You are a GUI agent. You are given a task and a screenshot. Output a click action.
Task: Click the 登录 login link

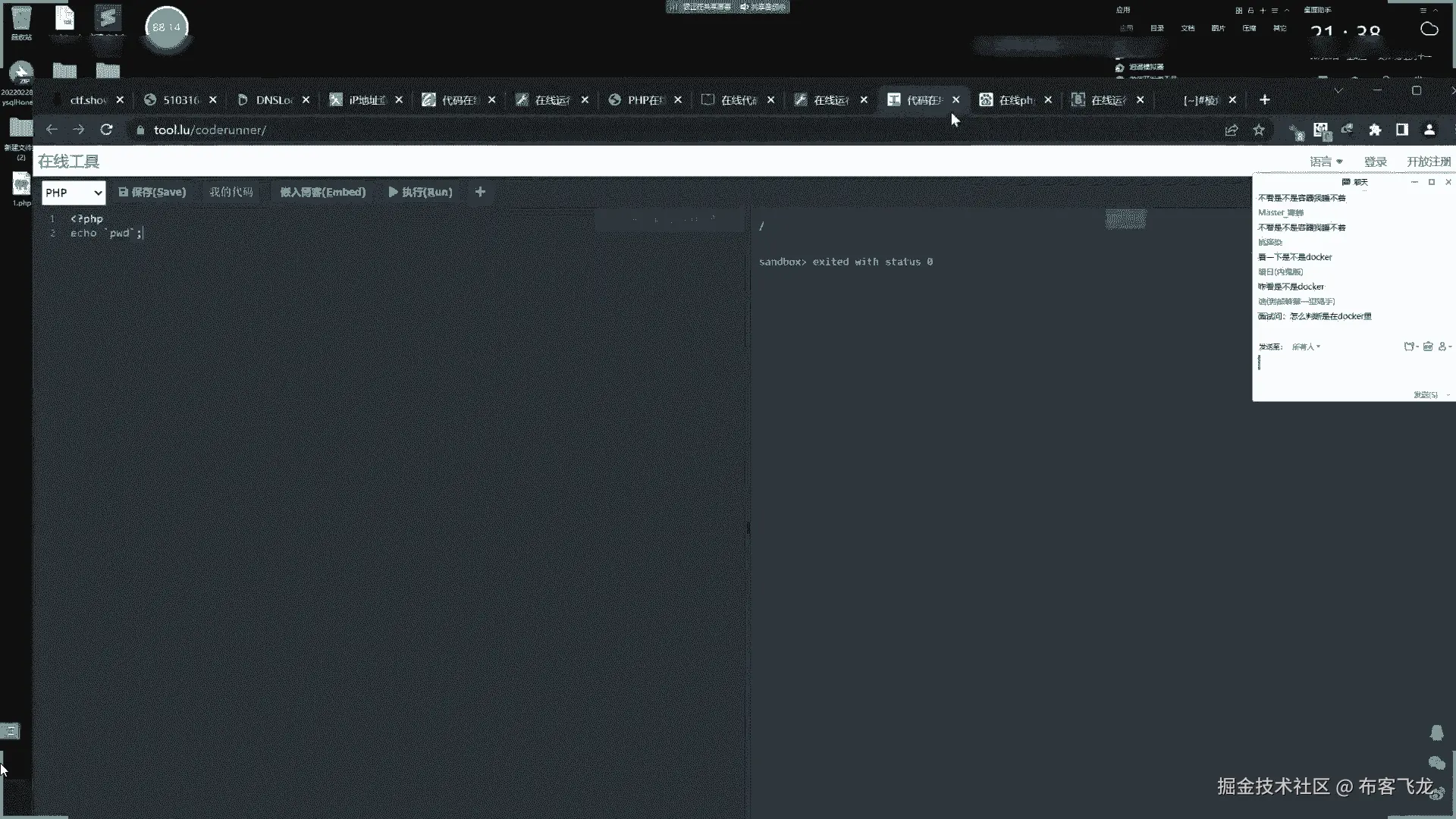(x=1375, y=162)
